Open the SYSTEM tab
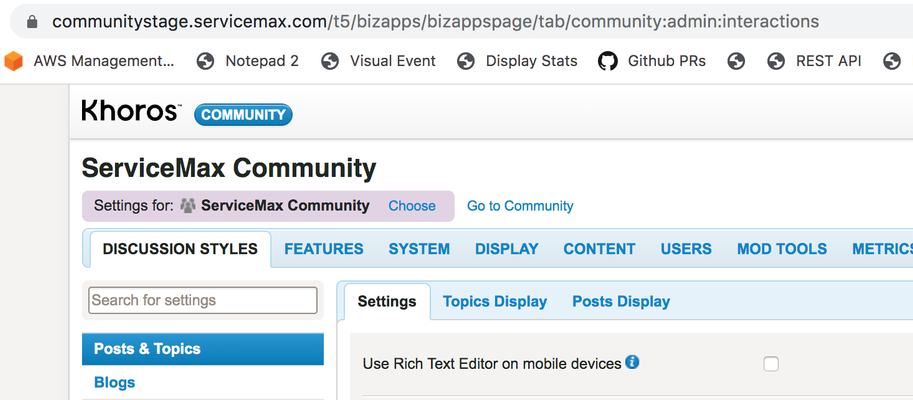The image size is (913, 400). point(419,249)
